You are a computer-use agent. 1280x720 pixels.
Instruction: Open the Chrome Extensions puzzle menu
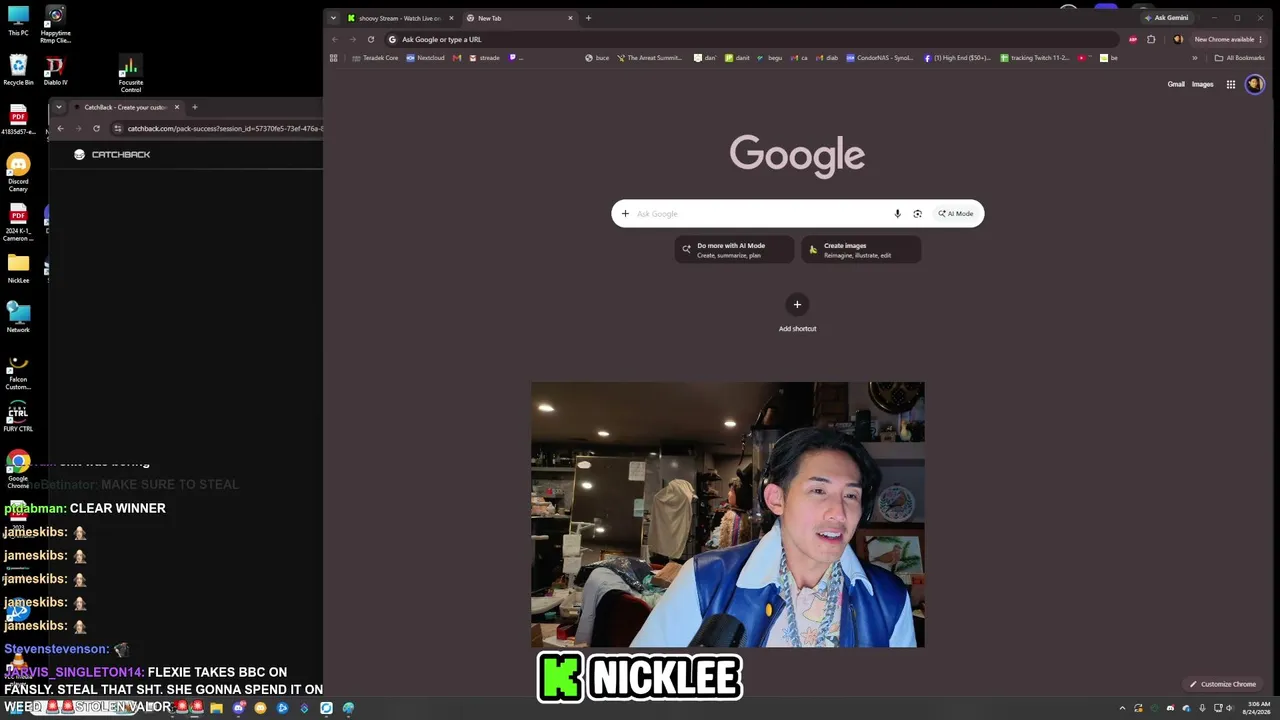[x=1151, y=40]
